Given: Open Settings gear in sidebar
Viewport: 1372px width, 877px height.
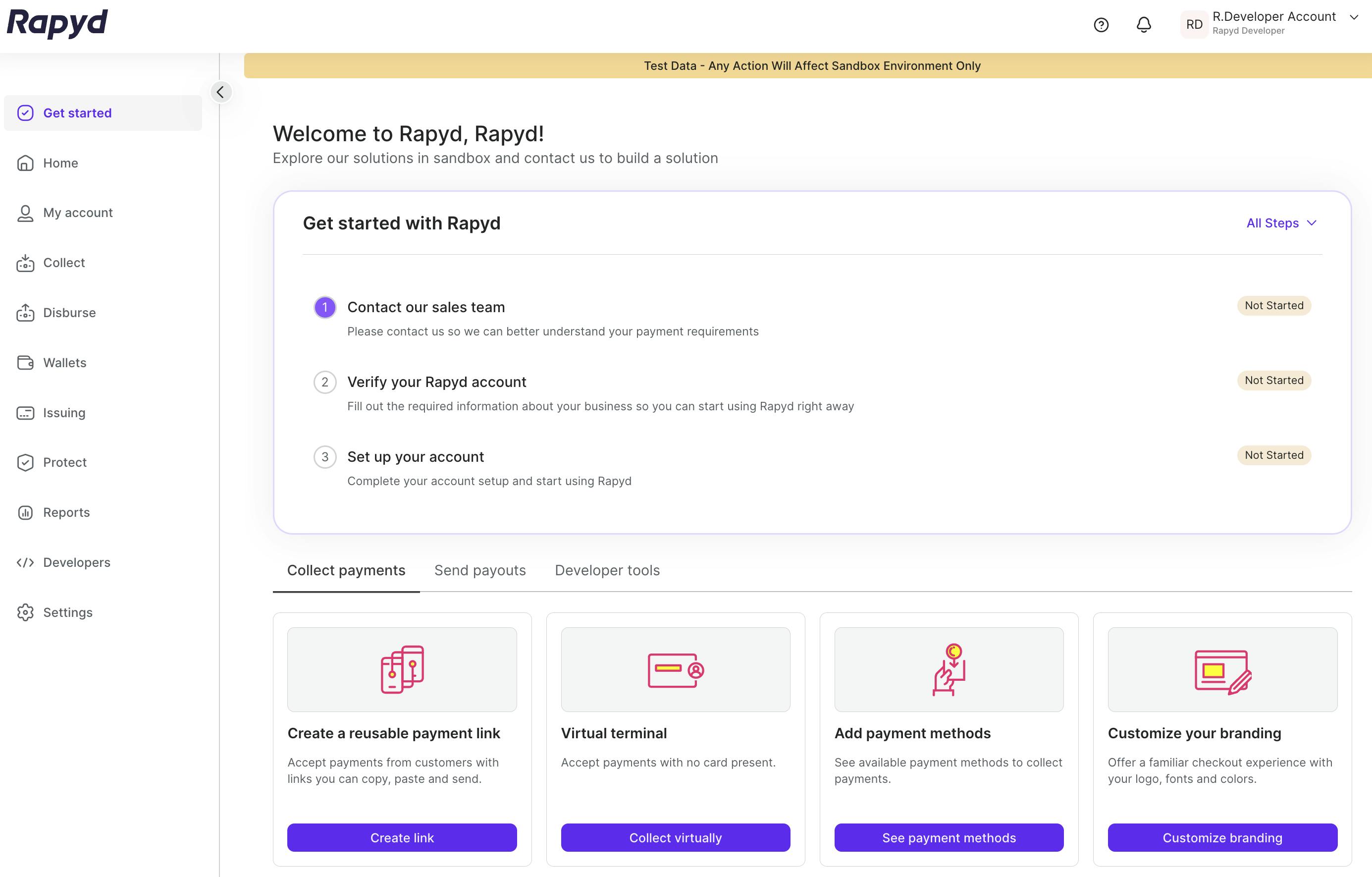Looking at the screenshot, I should tap(67, 612).
